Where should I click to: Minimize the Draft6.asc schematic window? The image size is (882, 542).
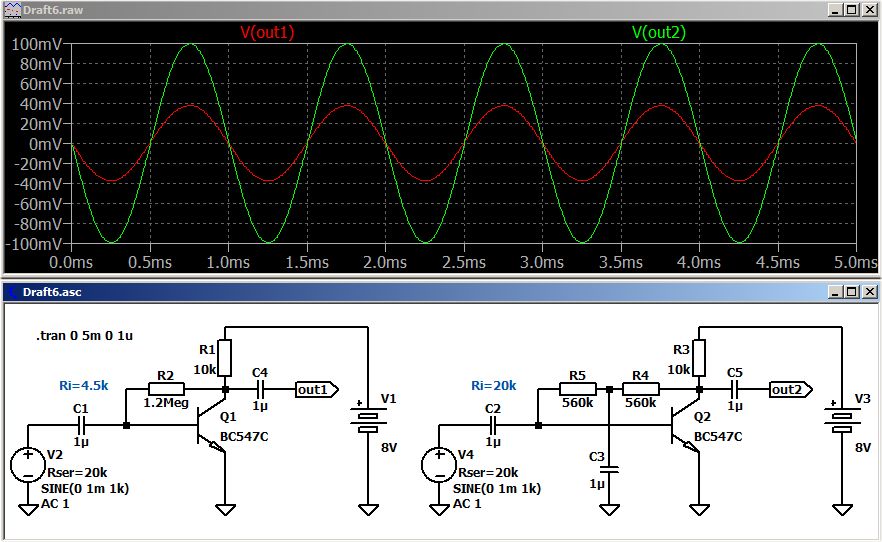[x=836, y=292]
